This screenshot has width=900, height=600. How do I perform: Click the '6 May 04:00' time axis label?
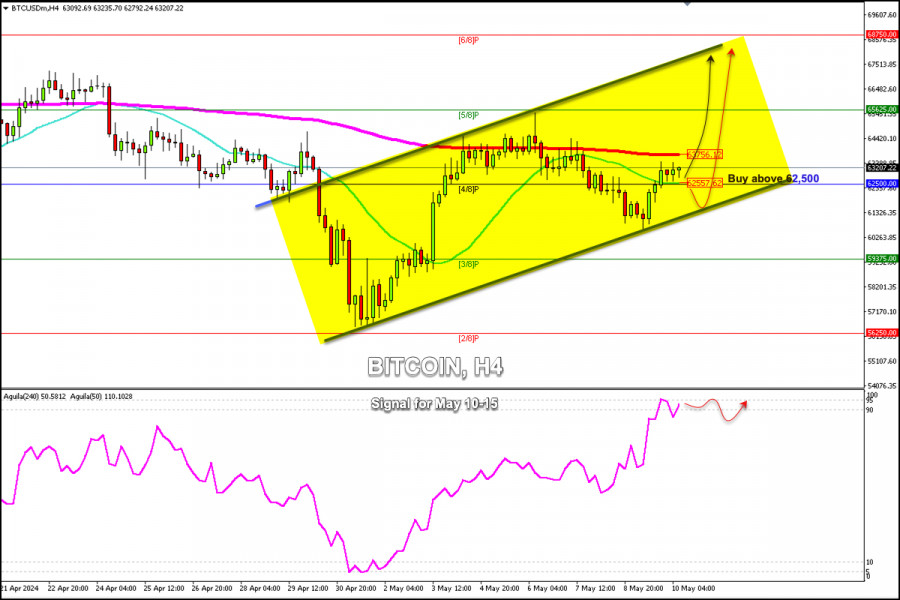pos(547,589)
